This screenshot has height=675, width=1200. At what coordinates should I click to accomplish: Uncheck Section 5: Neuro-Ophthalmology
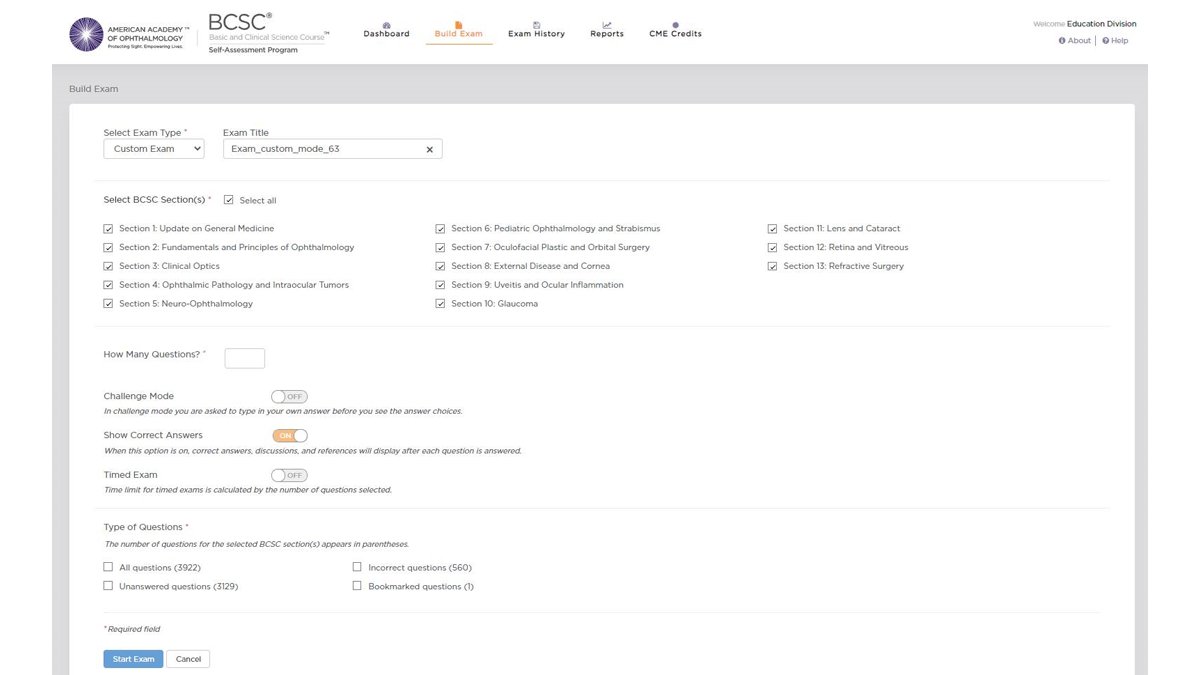point(108,303)
